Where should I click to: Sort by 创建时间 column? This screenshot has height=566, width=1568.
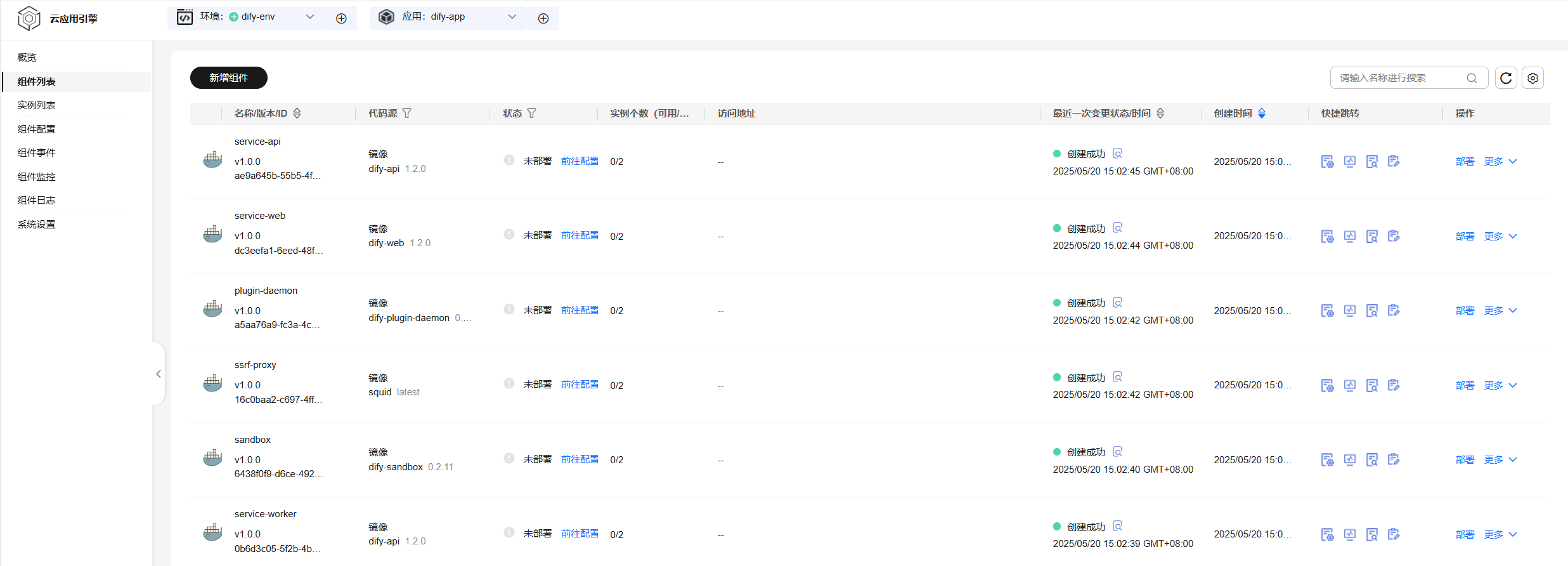tap(1262, 114)
